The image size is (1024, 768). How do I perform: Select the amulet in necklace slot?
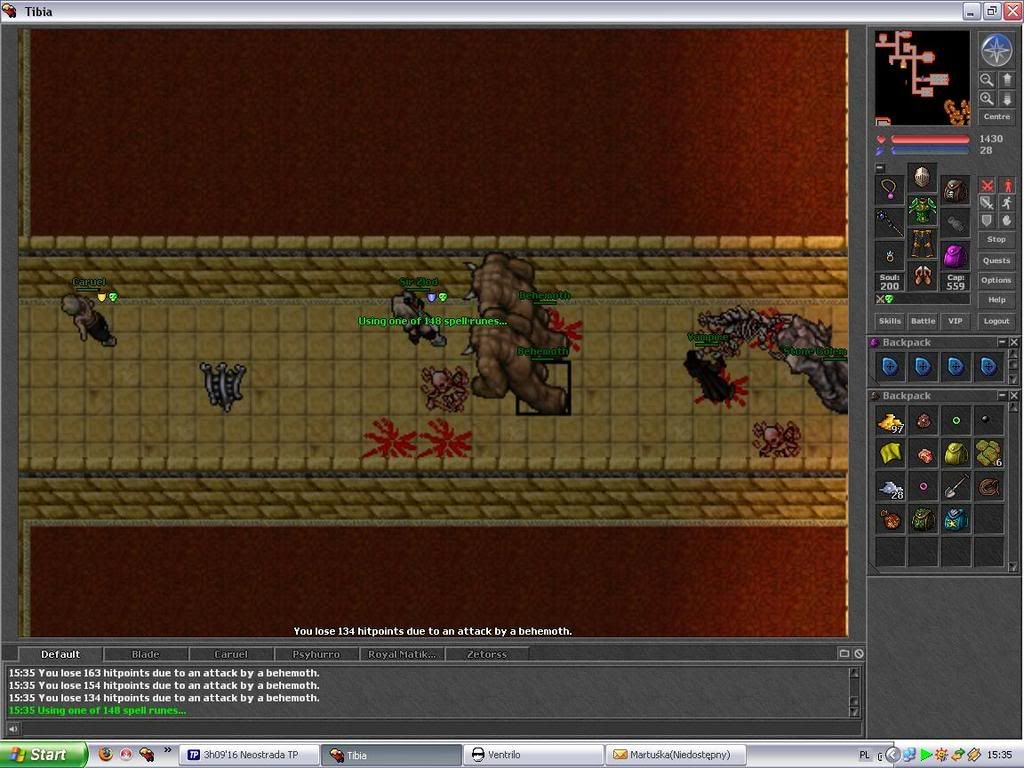click(889, 189)
